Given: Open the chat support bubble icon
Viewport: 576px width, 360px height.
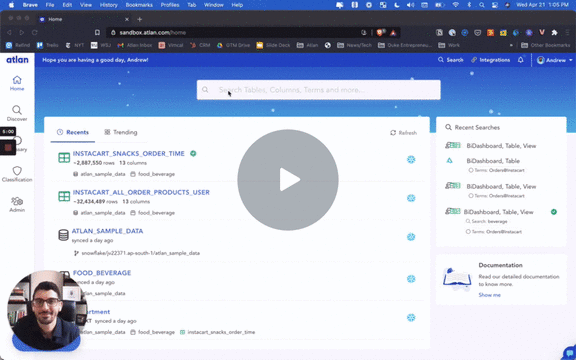Looking at the screenshot, I should (569, 353).
